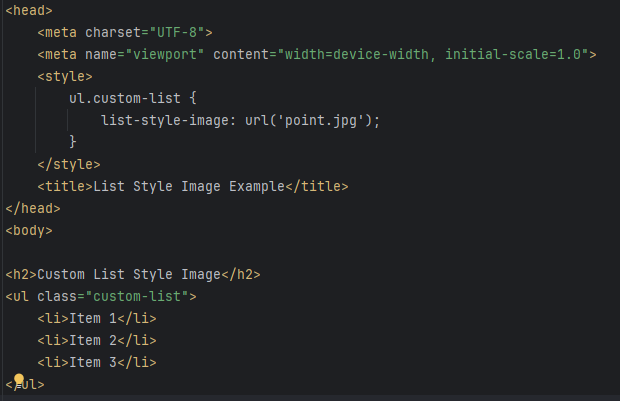Viewport: 620px width, 401px height.
Task: Click the closing </style> tag
Action: (69, 164)
